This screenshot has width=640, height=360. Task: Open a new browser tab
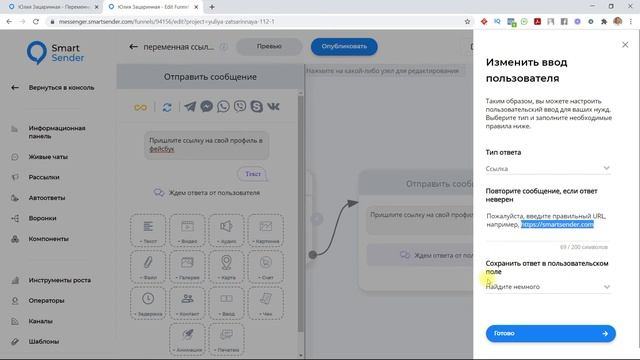point(211,7)
